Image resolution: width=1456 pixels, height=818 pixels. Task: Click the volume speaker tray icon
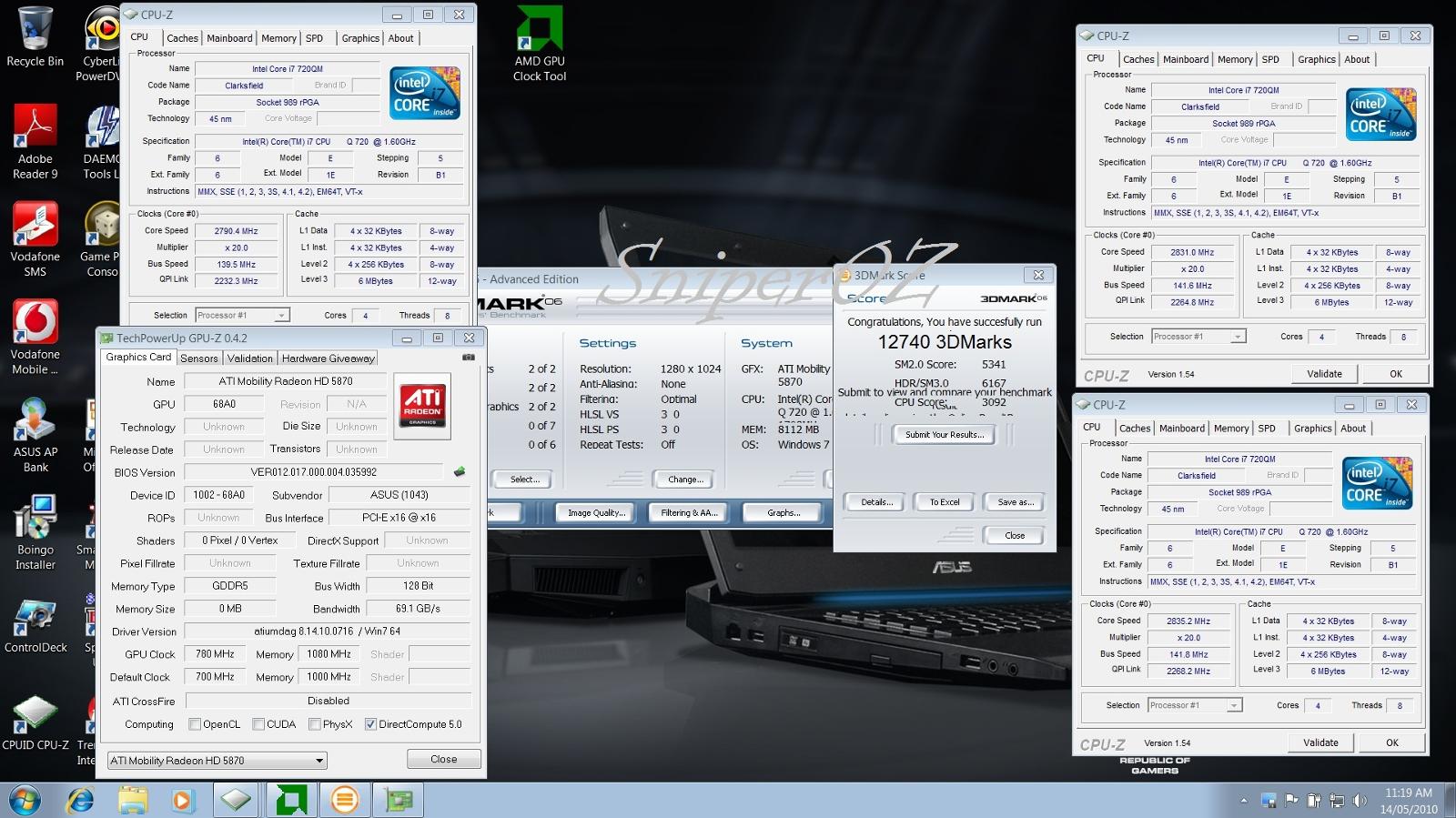tap(1360, 801)
